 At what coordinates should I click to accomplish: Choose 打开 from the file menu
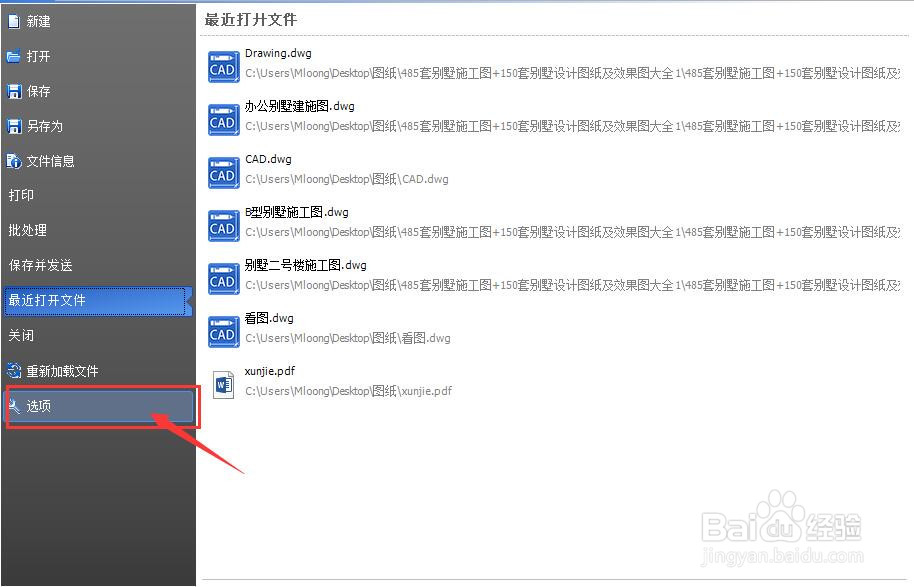(98, 57)
